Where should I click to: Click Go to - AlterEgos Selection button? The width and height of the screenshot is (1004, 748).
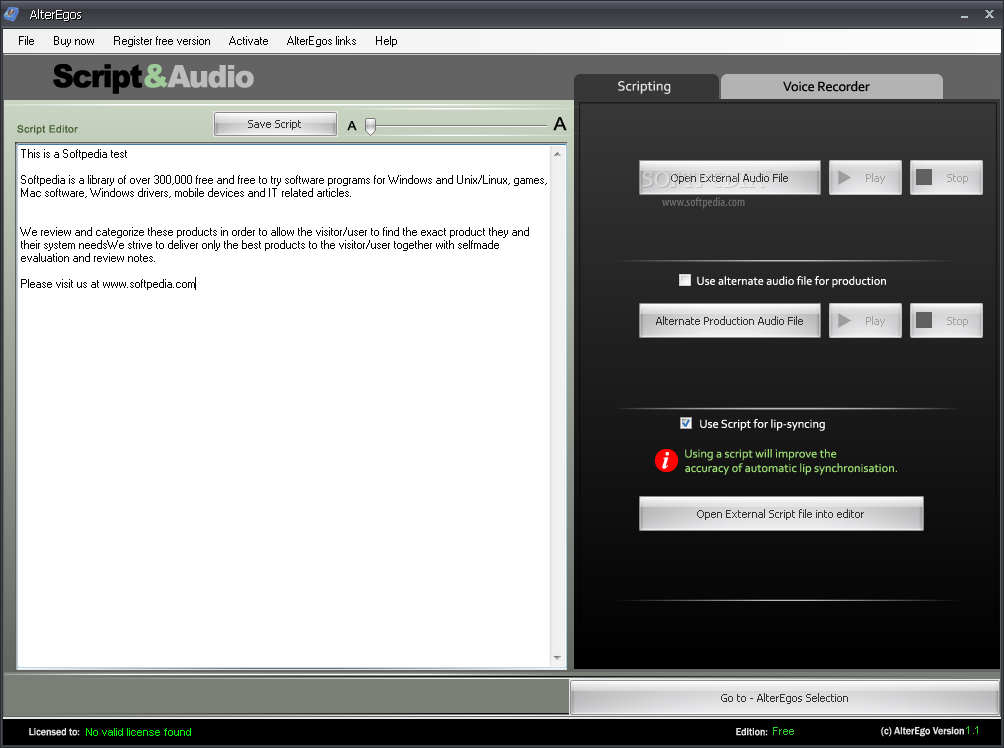[784, 698]
